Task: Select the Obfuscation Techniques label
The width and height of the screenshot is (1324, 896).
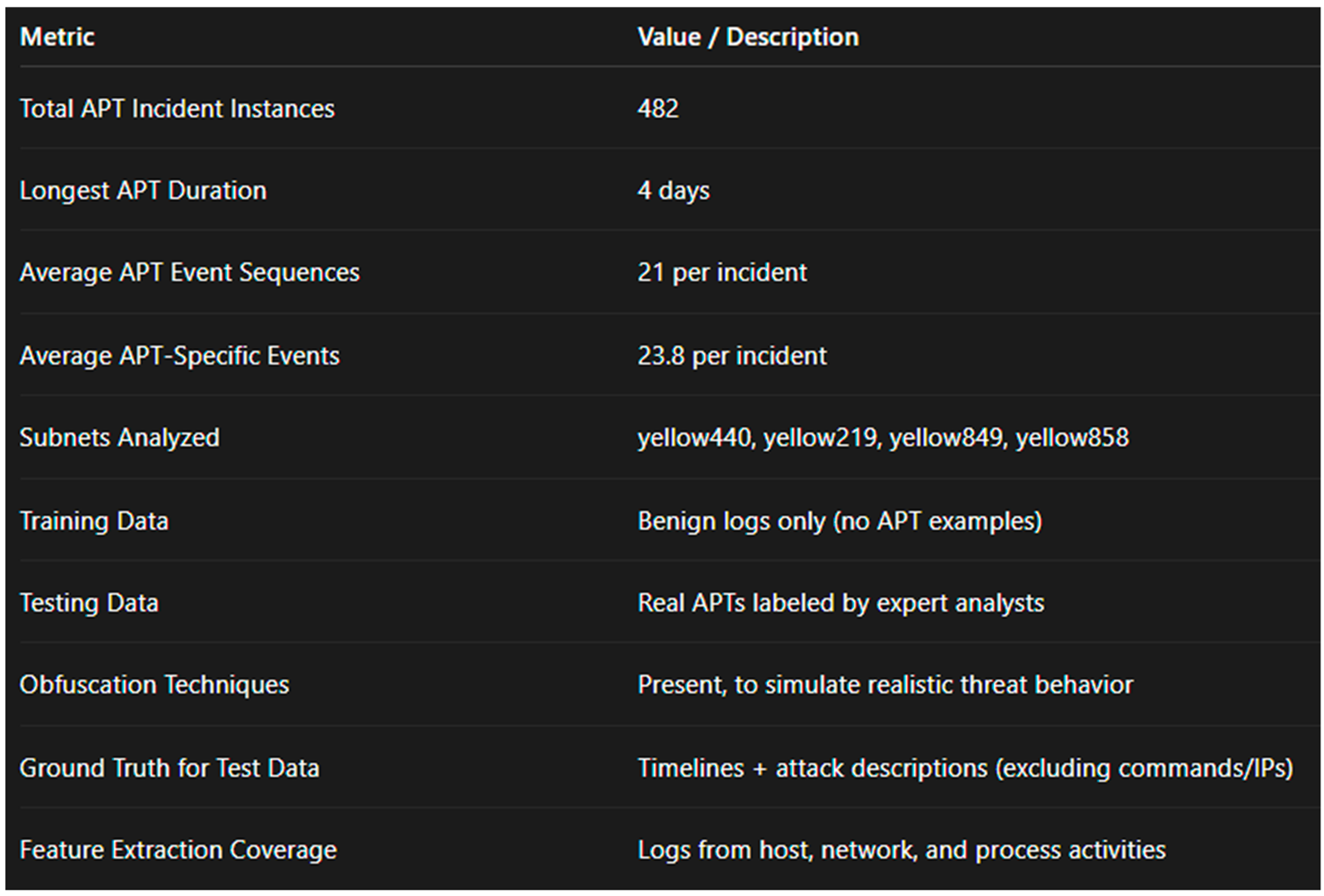Action: click(x=154, y=685)
